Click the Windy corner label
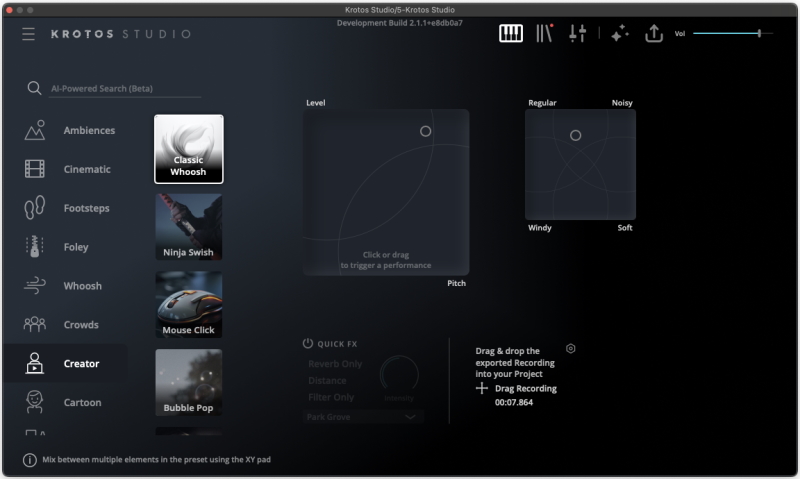The height and width of the screenshot is (479, 800). (540, 228)
